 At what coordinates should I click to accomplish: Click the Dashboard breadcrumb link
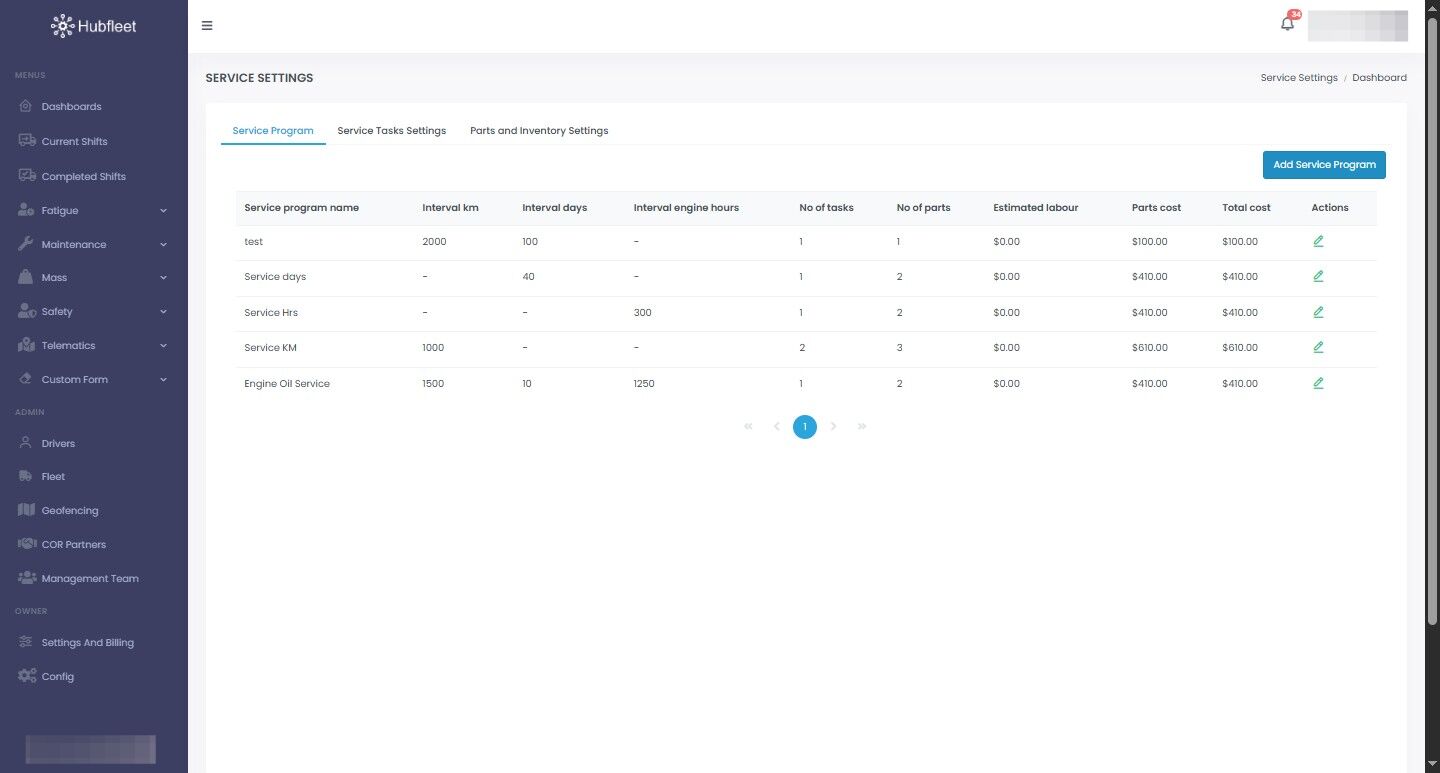pyautogui.click(x=1380, y=78)
